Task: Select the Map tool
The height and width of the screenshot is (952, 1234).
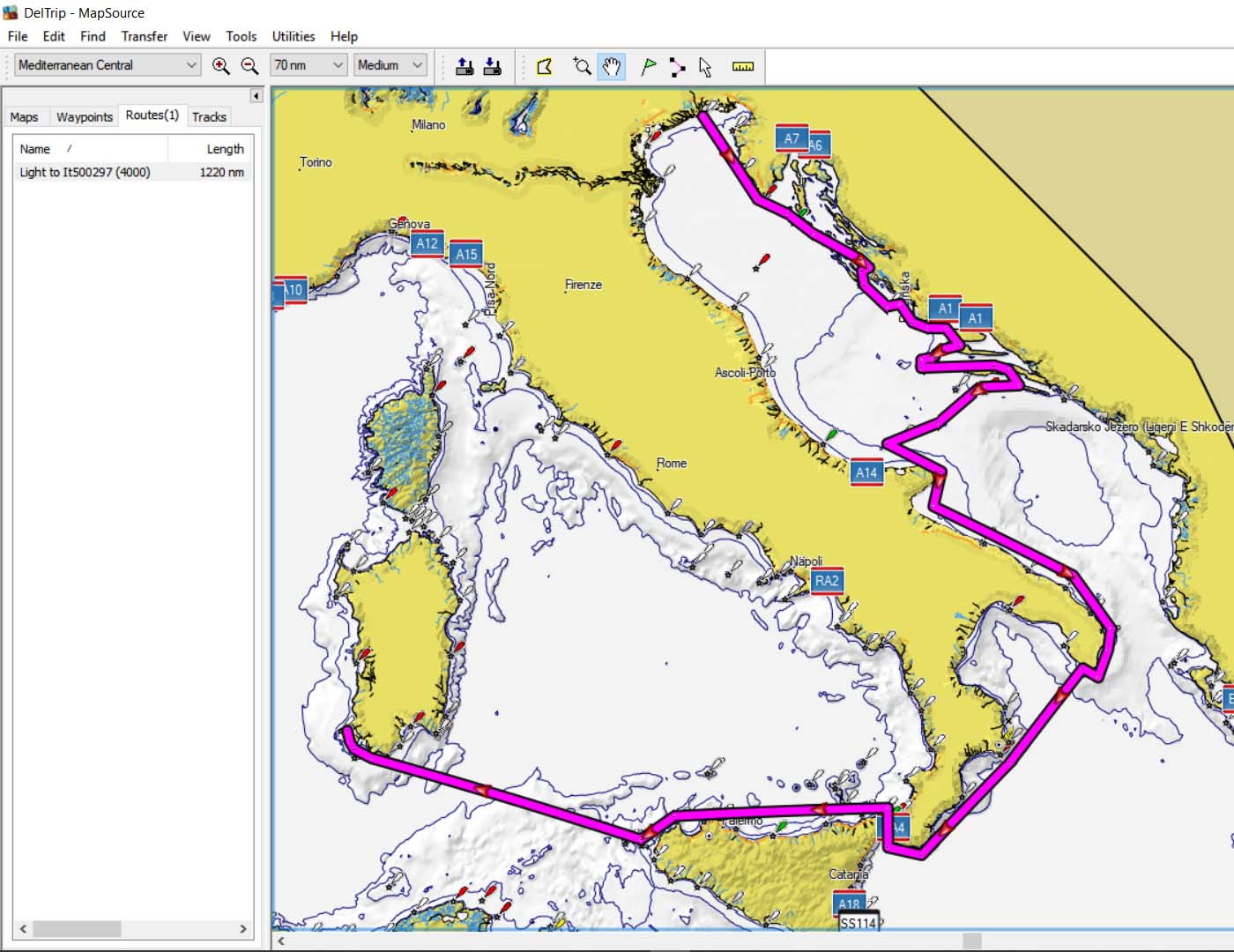Action: pyautogui.click(x=545, y=66)
